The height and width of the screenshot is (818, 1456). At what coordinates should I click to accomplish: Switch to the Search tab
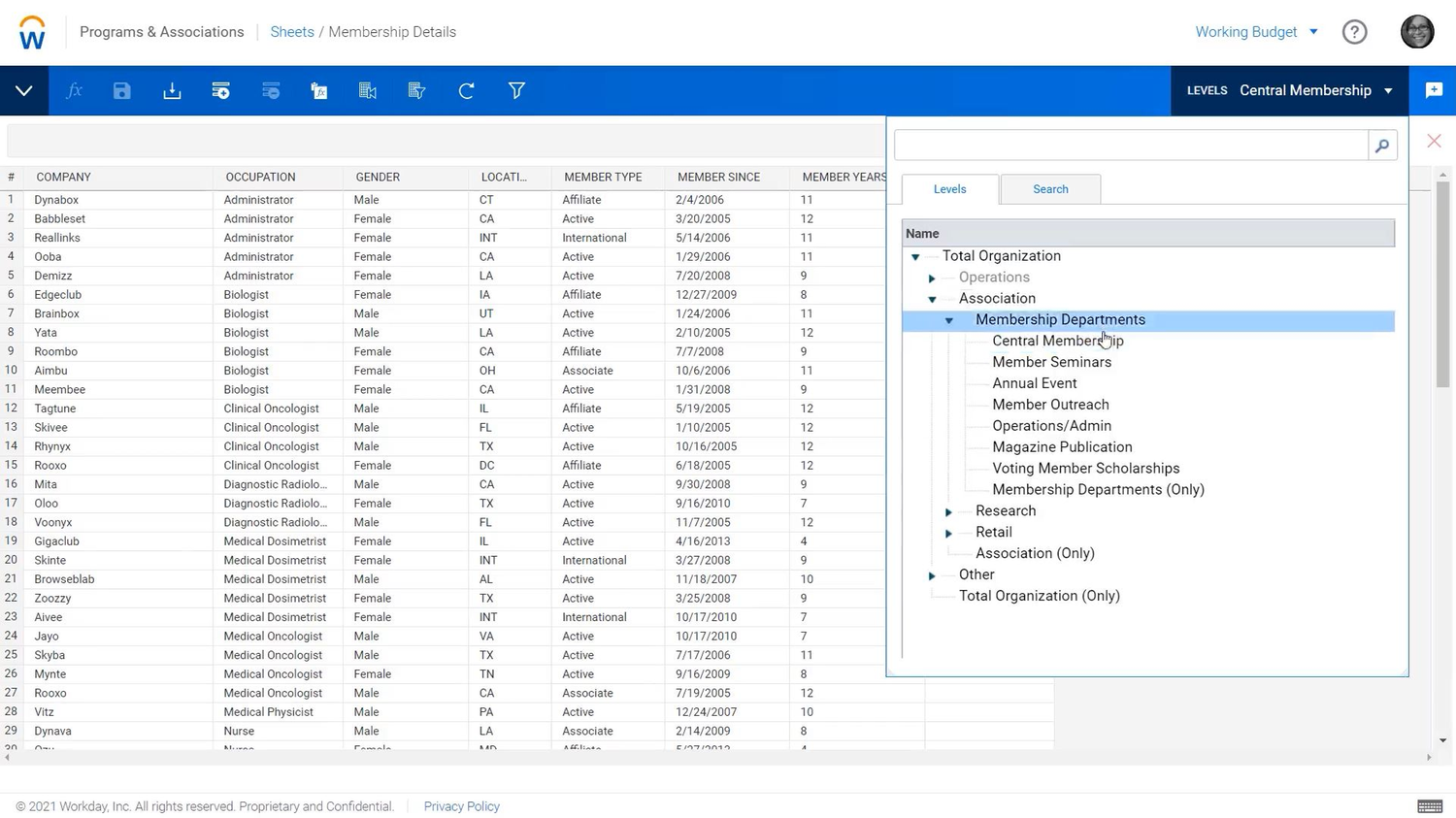(1049, 189)
